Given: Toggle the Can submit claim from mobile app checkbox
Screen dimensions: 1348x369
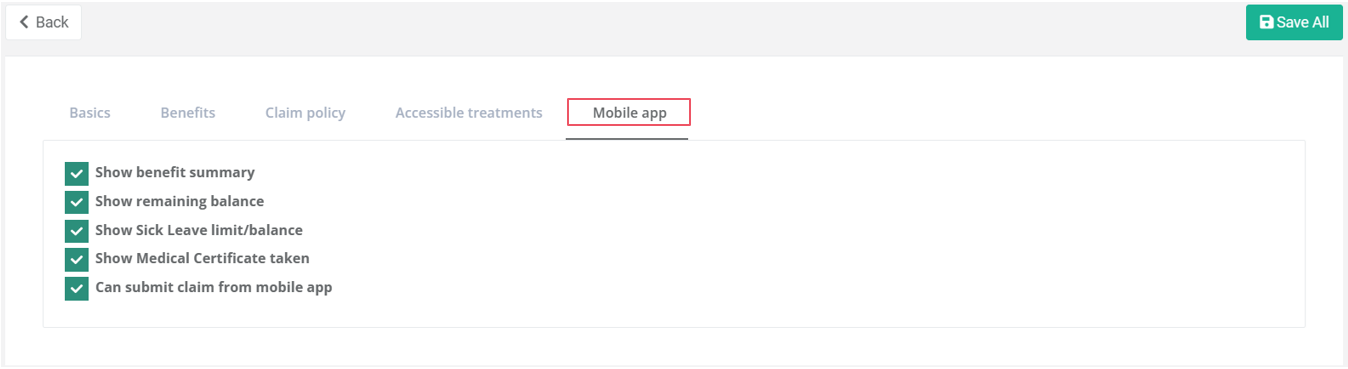Looking at the screenshot, I should pyautogui.click(x=77, y=289).
